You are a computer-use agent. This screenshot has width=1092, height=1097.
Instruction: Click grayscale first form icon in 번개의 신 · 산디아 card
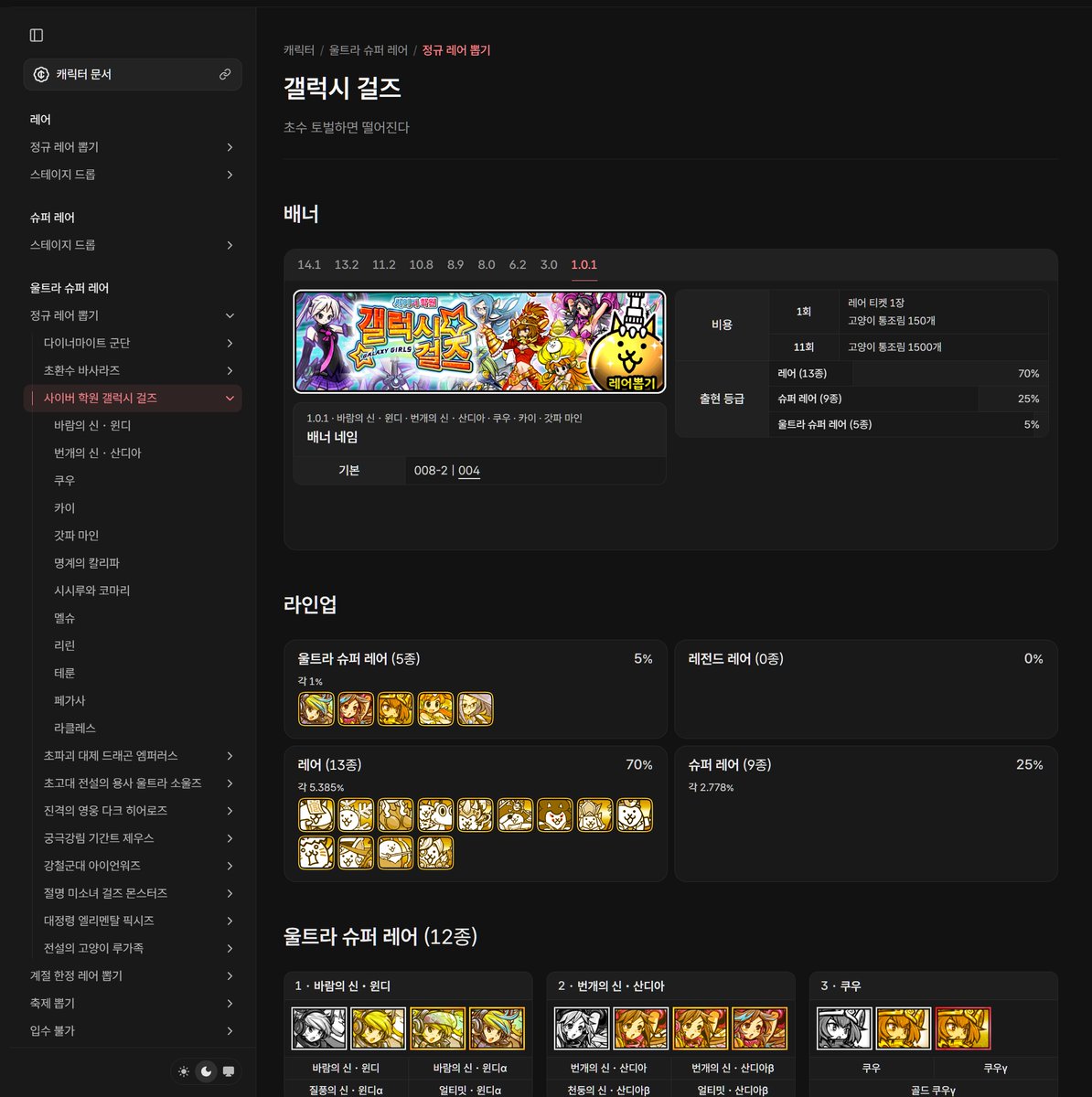(582, 1028)
